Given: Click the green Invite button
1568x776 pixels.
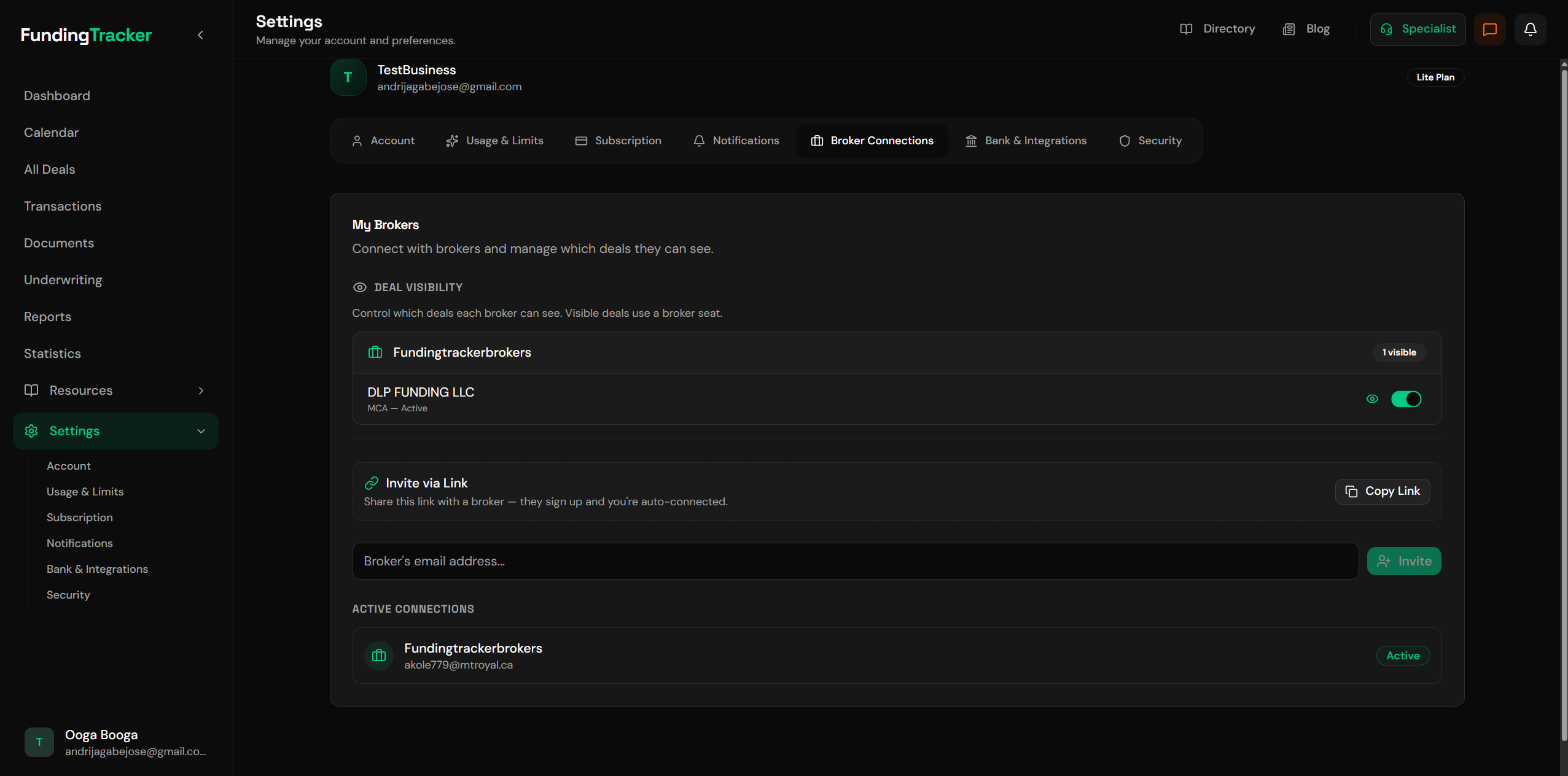Looking at the screenshot, I should [1404, 561].
